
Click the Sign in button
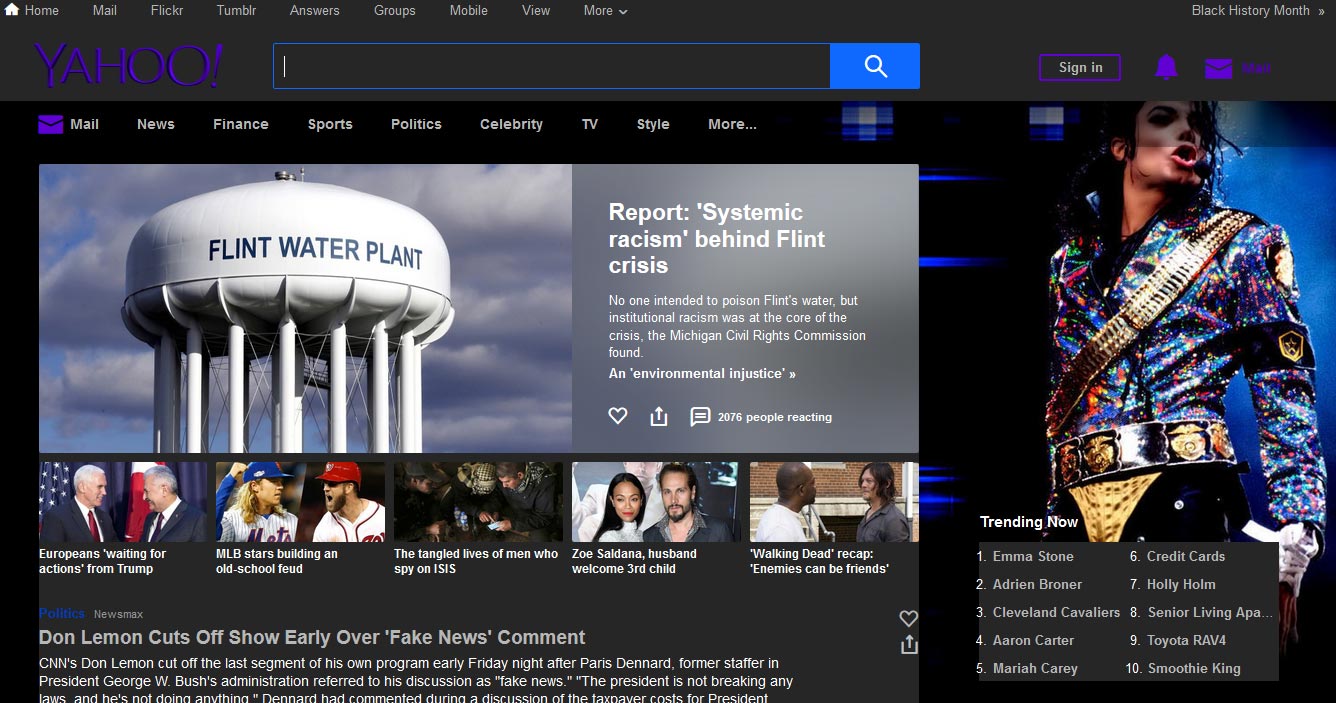pos(1080,67)
